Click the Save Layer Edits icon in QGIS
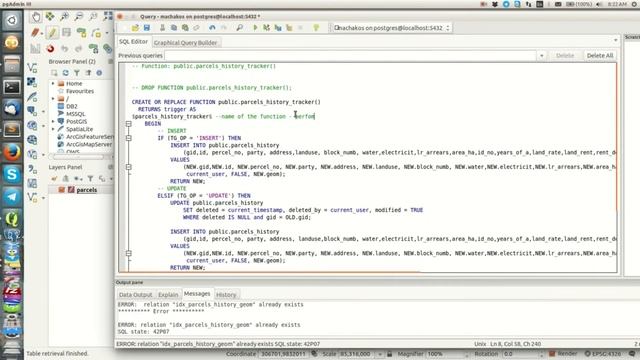Image resolution: width=640 pixels, height=360 pixels. pos(66,32)
